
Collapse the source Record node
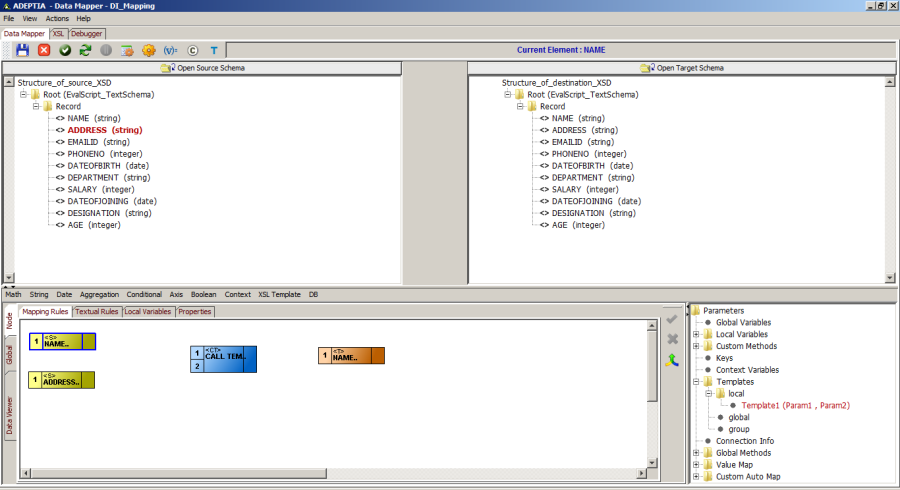(x=35, y=106)
